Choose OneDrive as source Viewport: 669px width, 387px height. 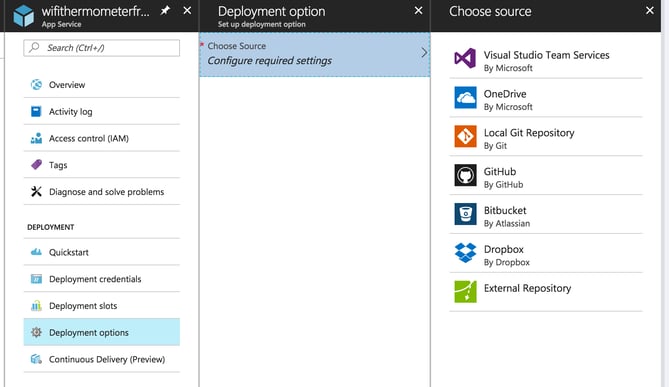(x=546, y=98)
